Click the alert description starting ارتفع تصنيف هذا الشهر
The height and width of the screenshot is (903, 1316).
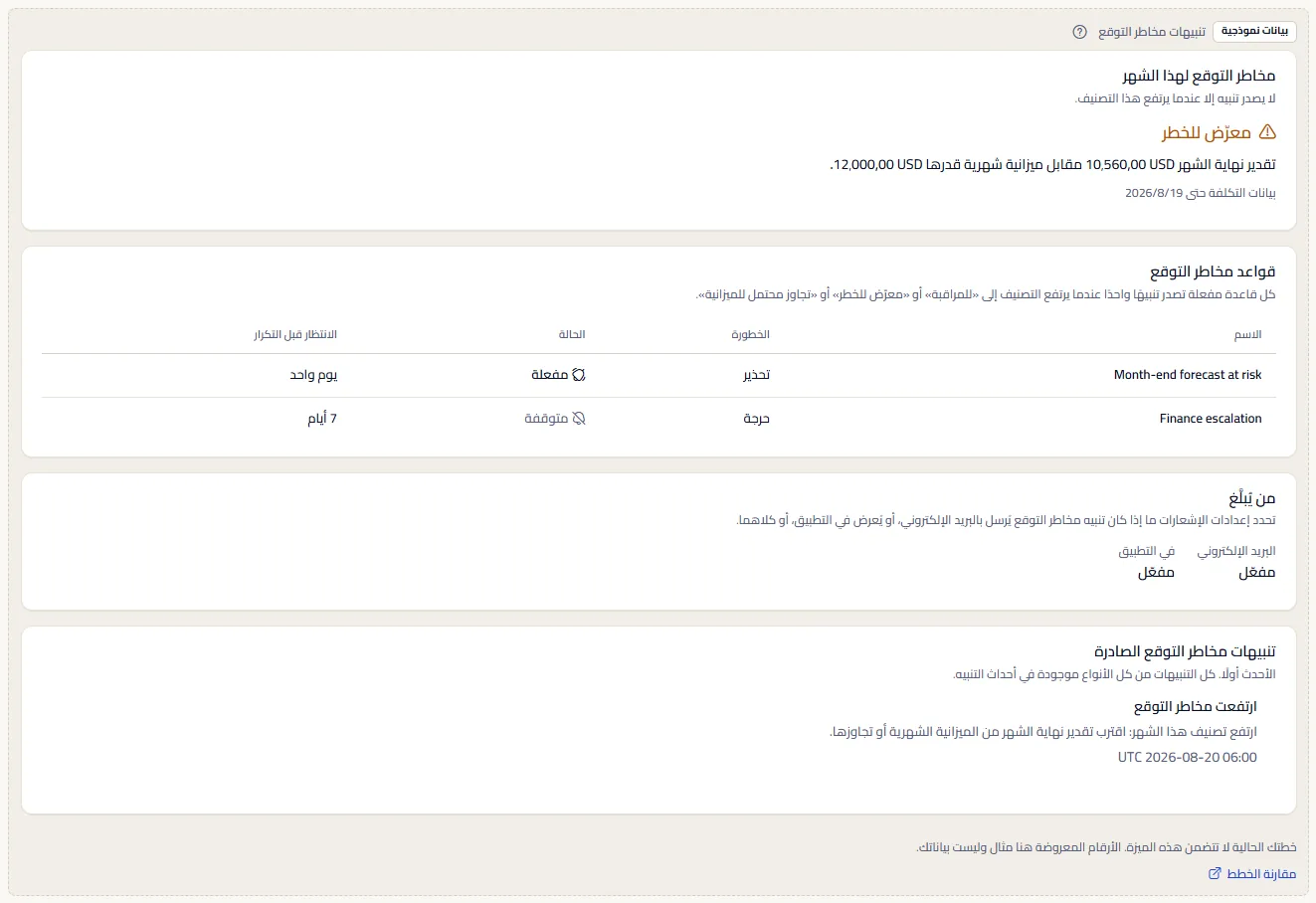tap(1043, 732)
